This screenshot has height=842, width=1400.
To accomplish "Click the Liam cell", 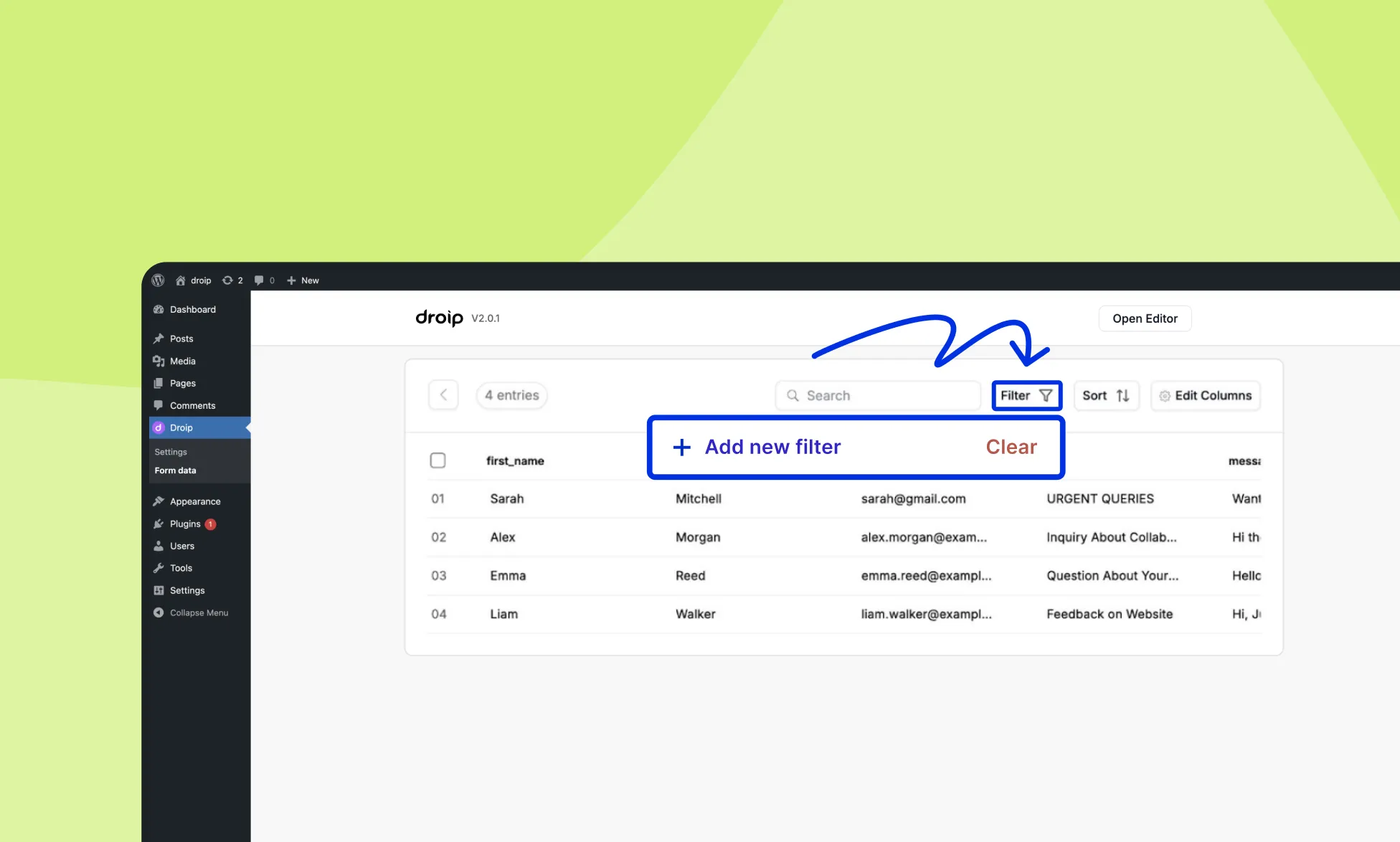I will pyautogui.click(x=503, y=614).
